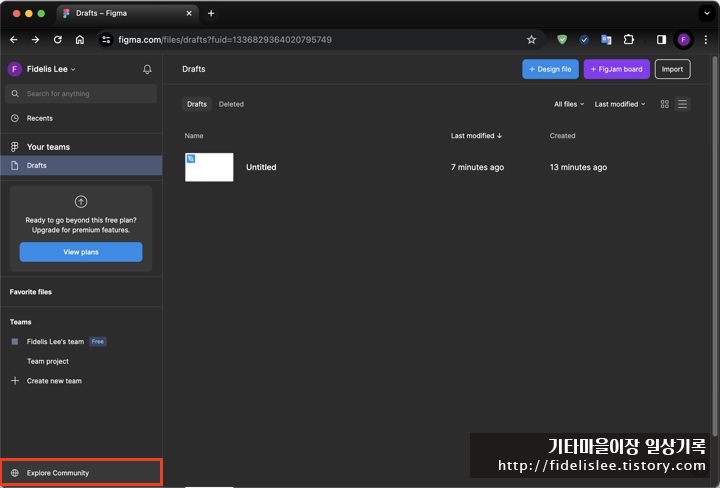Reload the Figma page

[x=57, y=40]
